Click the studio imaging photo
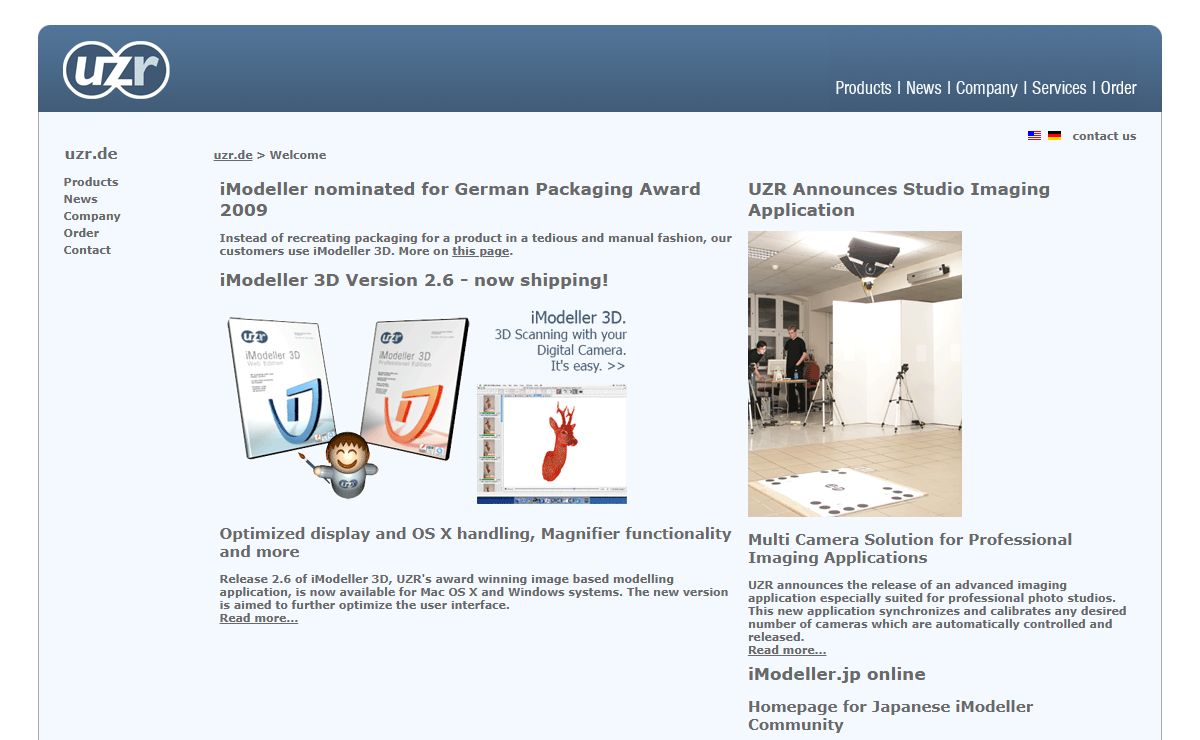The width and height of the screenshot is (1200, 740). tap(855, 374)
